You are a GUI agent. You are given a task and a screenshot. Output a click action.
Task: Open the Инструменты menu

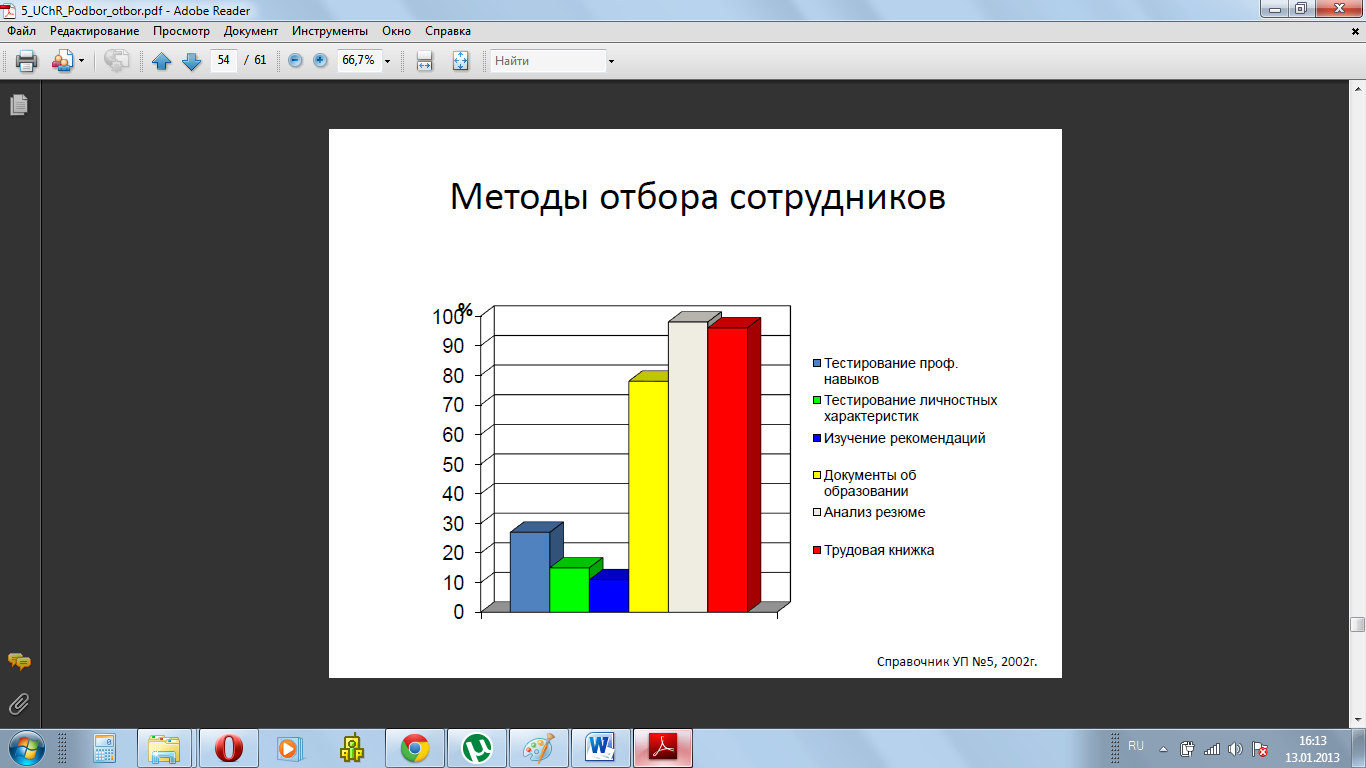click(330, 31)
